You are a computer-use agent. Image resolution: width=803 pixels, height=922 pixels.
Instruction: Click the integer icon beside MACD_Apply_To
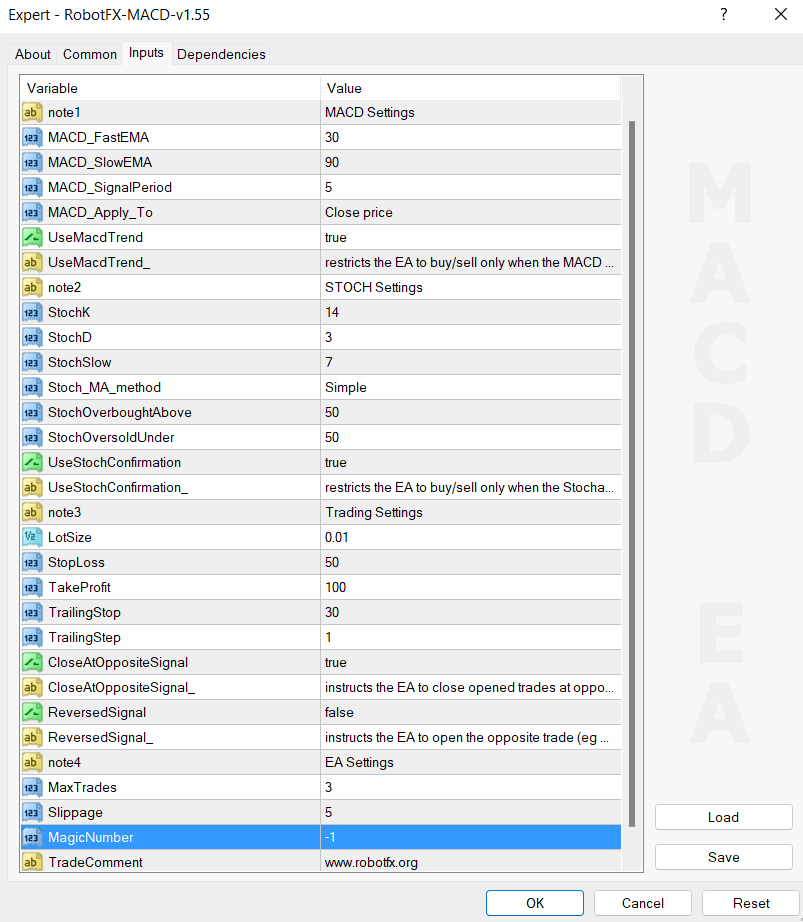tap(32, 212)
